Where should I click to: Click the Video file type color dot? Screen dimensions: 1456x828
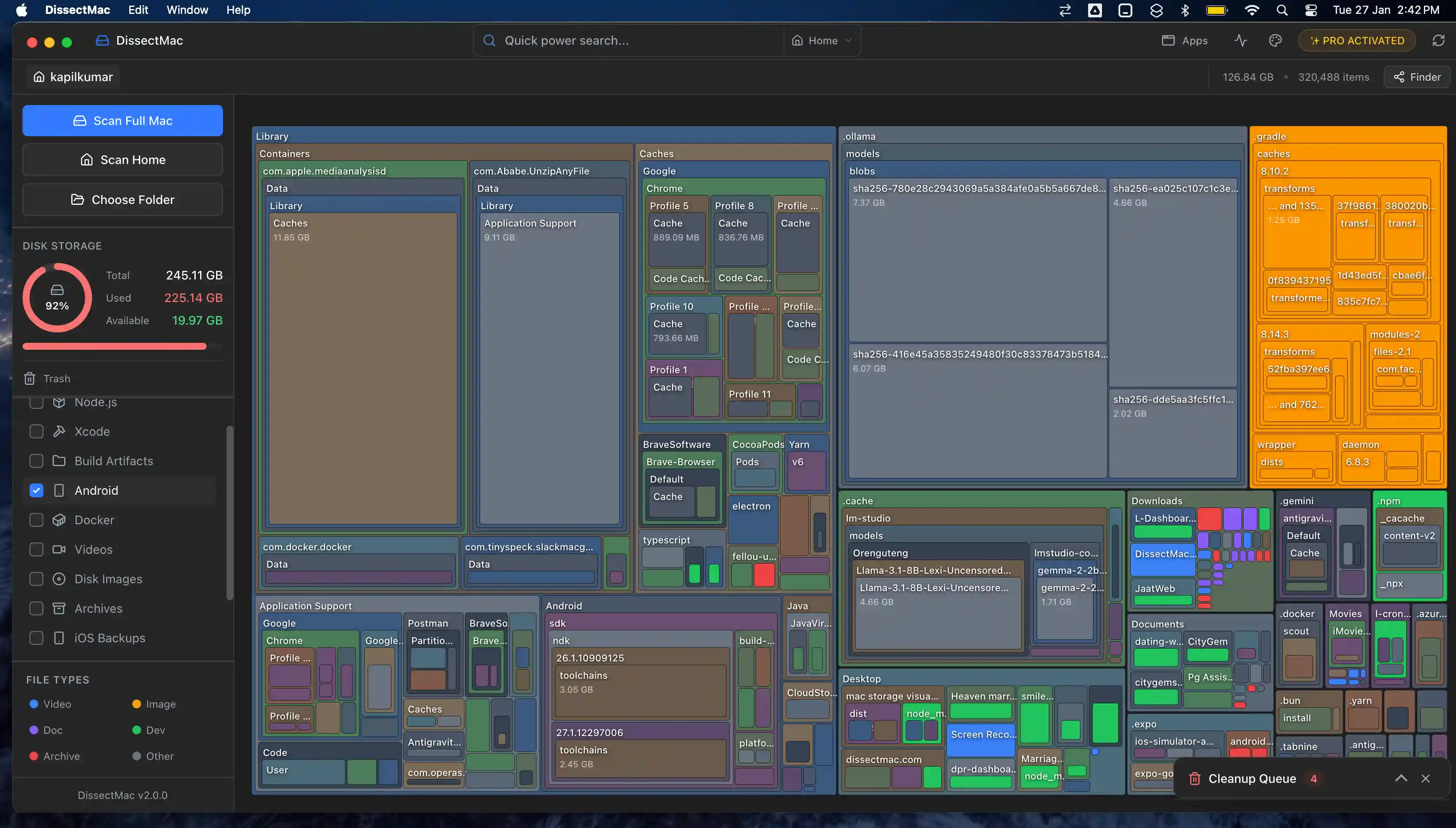[x=33, y=704]
